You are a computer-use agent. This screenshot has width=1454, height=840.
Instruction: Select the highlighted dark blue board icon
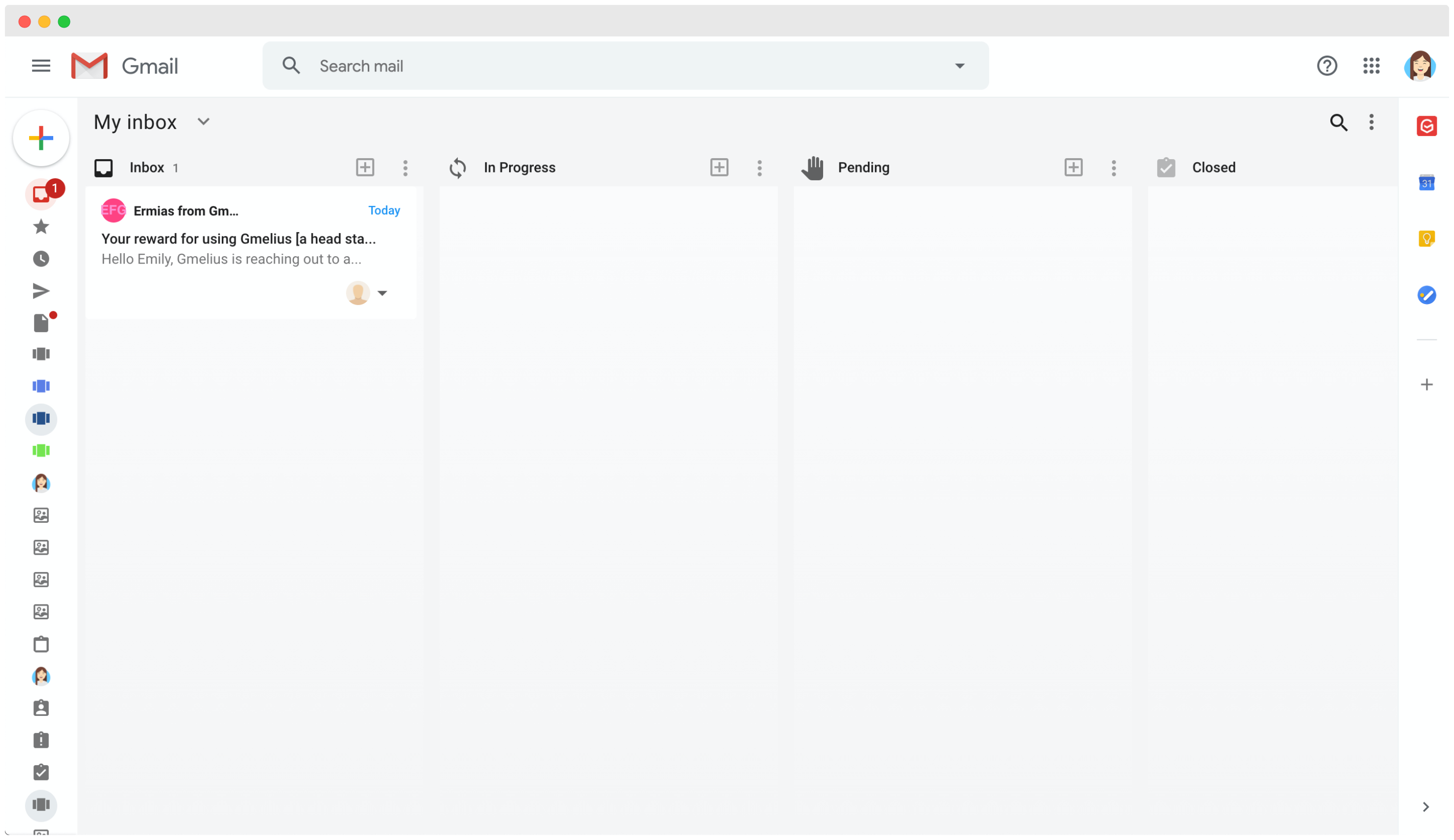tap(41, 419)
